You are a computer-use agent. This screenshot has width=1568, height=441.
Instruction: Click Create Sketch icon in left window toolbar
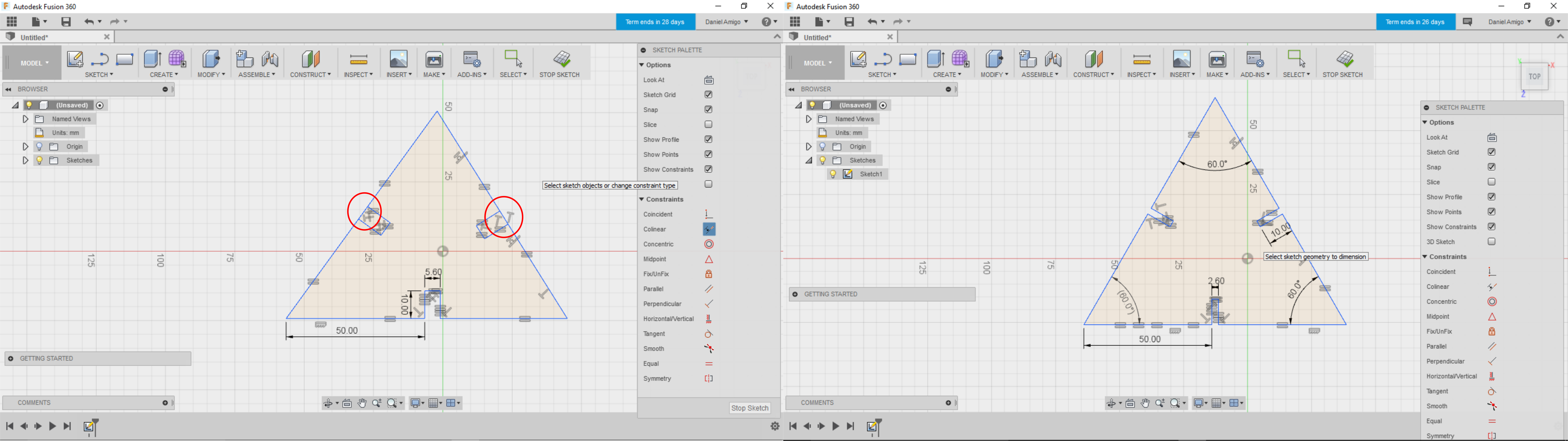pyautogui.click(x=75, y=59)
